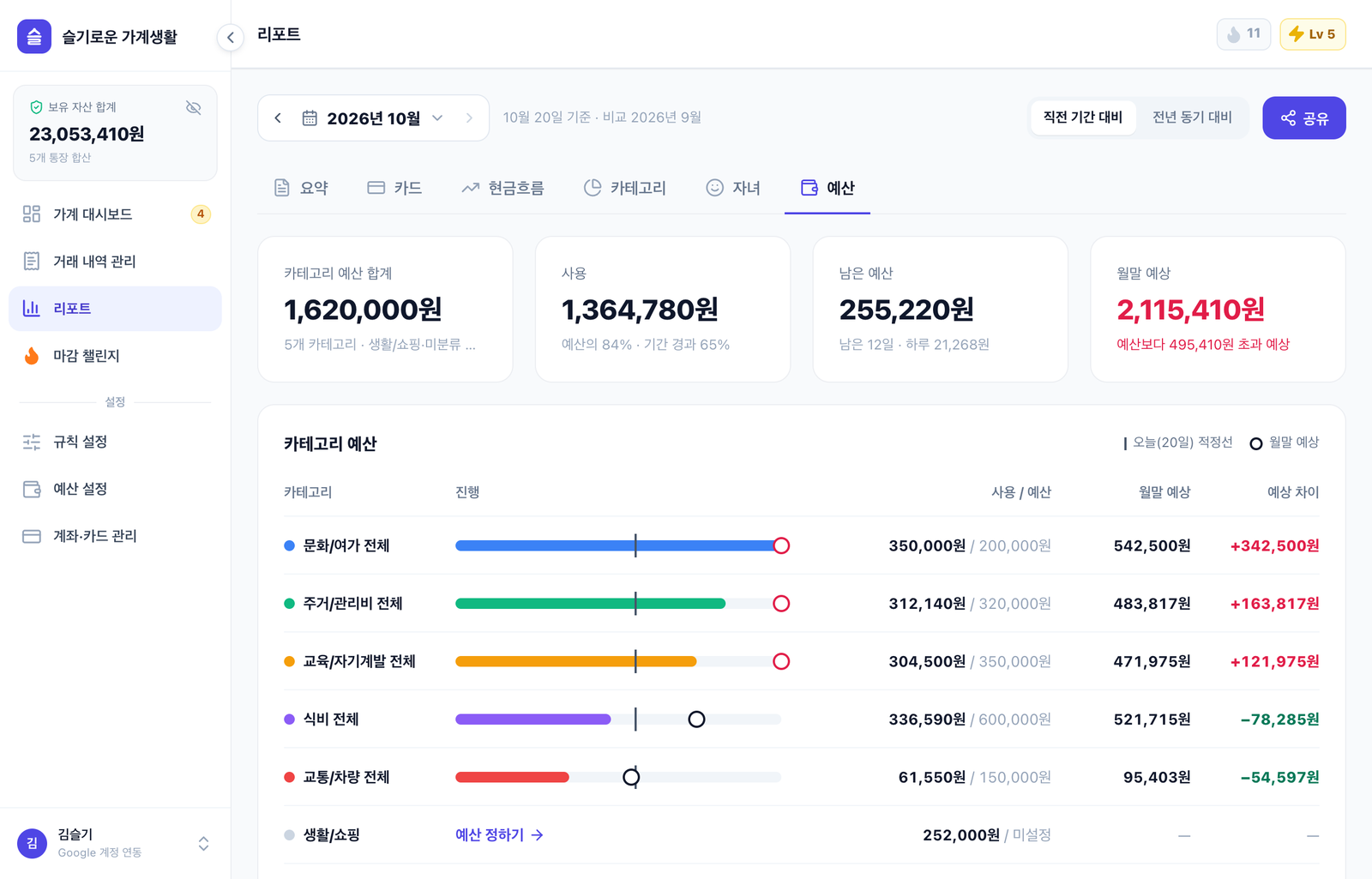Select the 리포트 sidebar item
This screenshot has width=1372, height=879.
[x=115, y=309]
